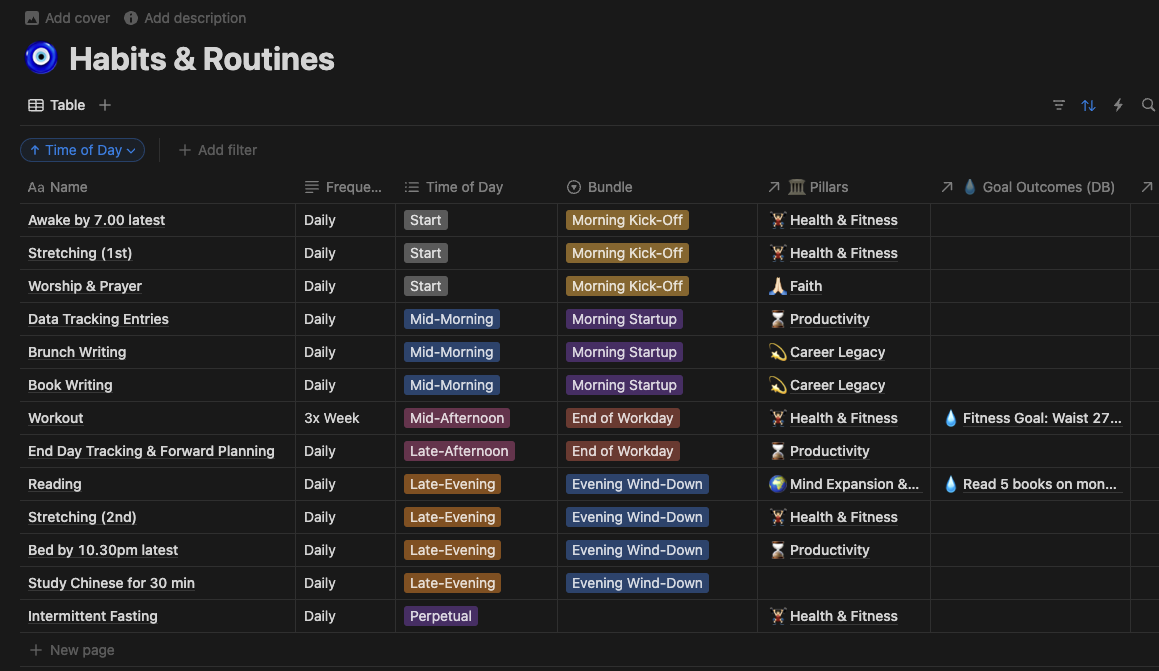Click the purple "Perpetual" tag on Intermittent Fasting

click(440, 616)
